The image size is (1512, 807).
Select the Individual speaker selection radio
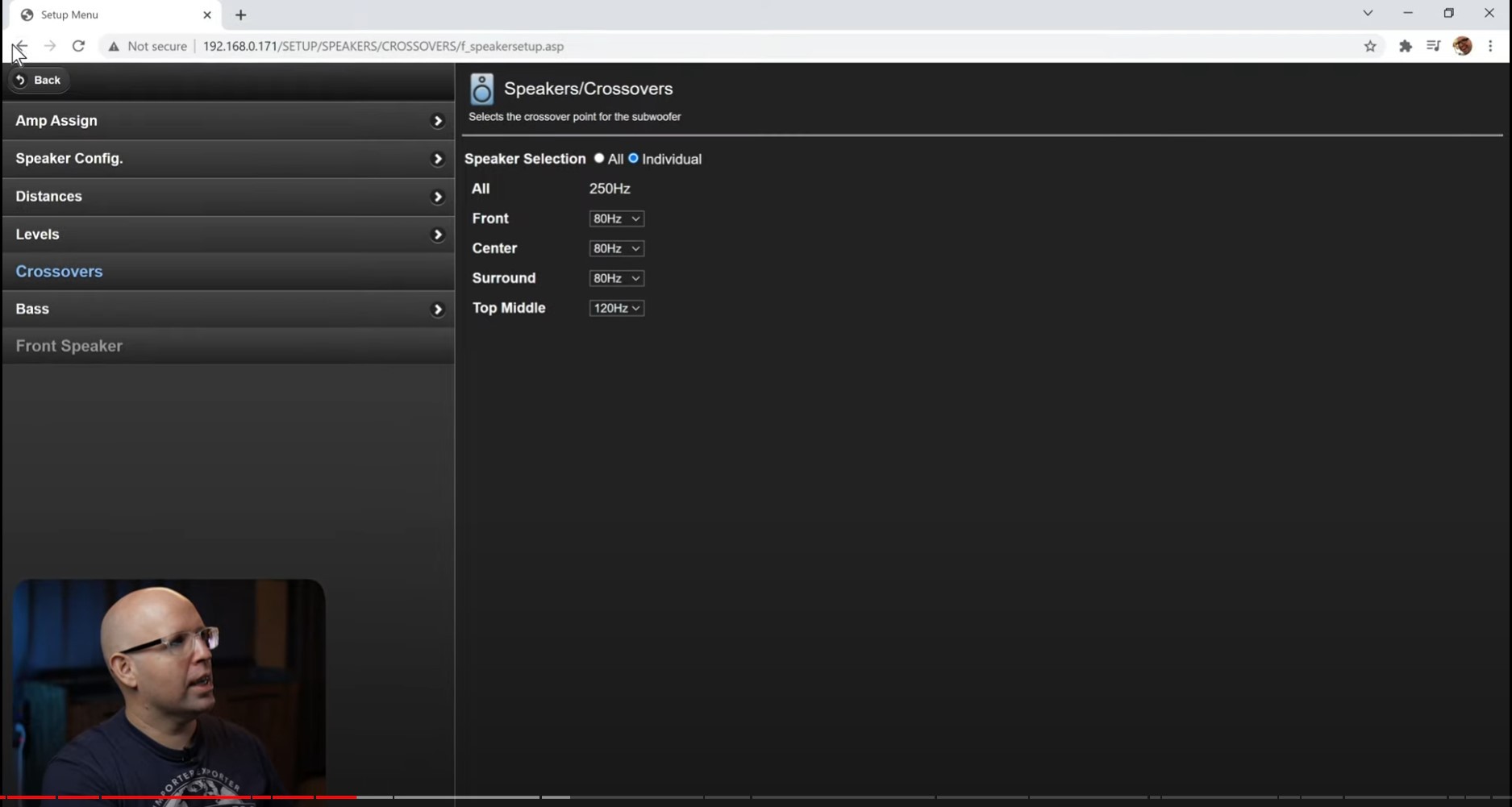point(633,158)
